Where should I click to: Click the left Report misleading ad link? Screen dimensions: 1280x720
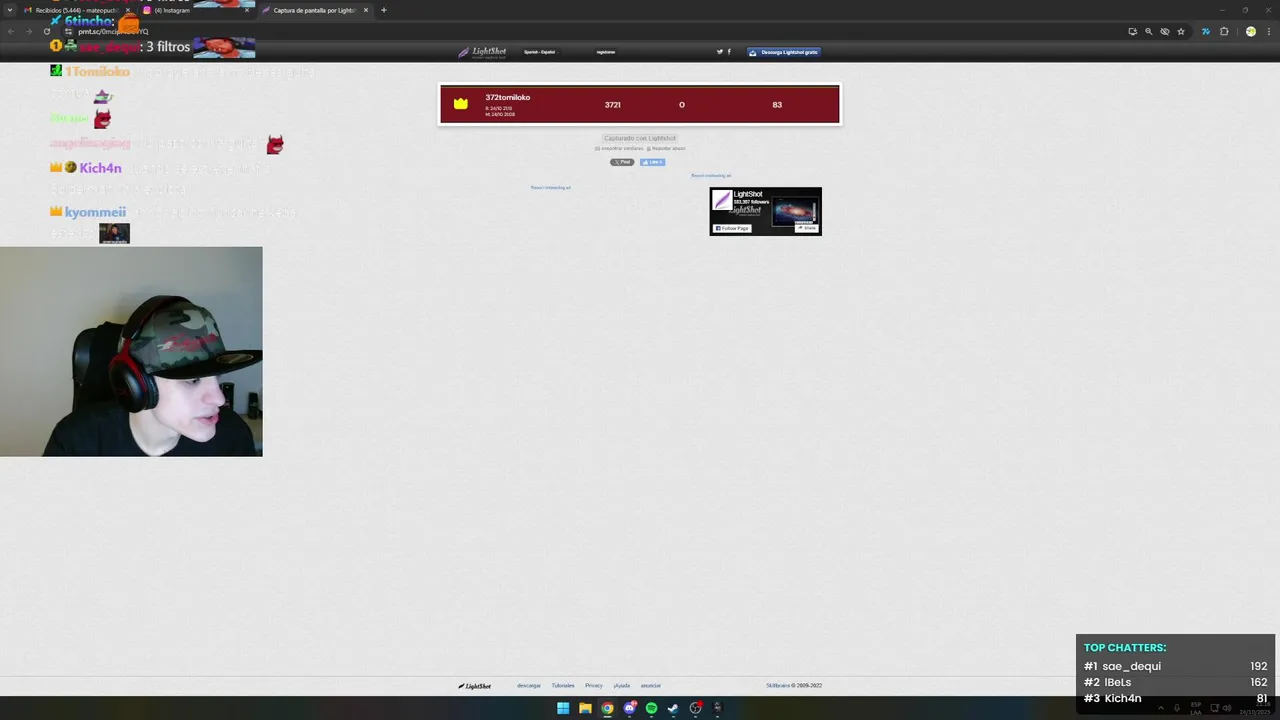pyautogui.click(x=551, y=187)
